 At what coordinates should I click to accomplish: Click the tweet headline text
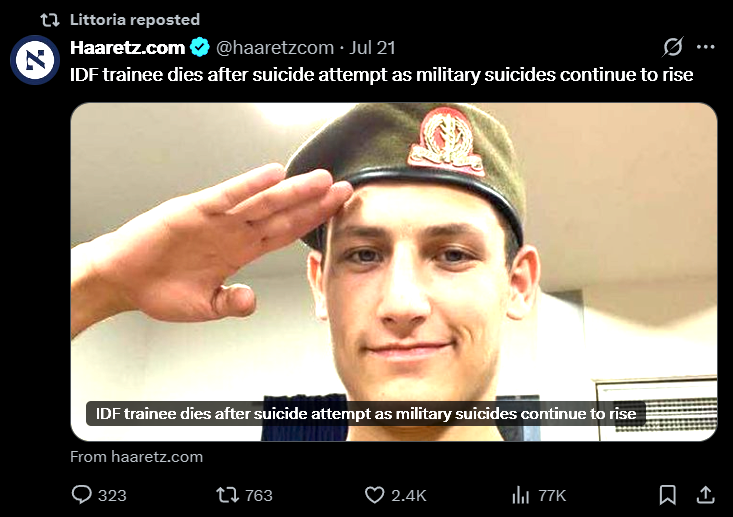tap(381, 75)
